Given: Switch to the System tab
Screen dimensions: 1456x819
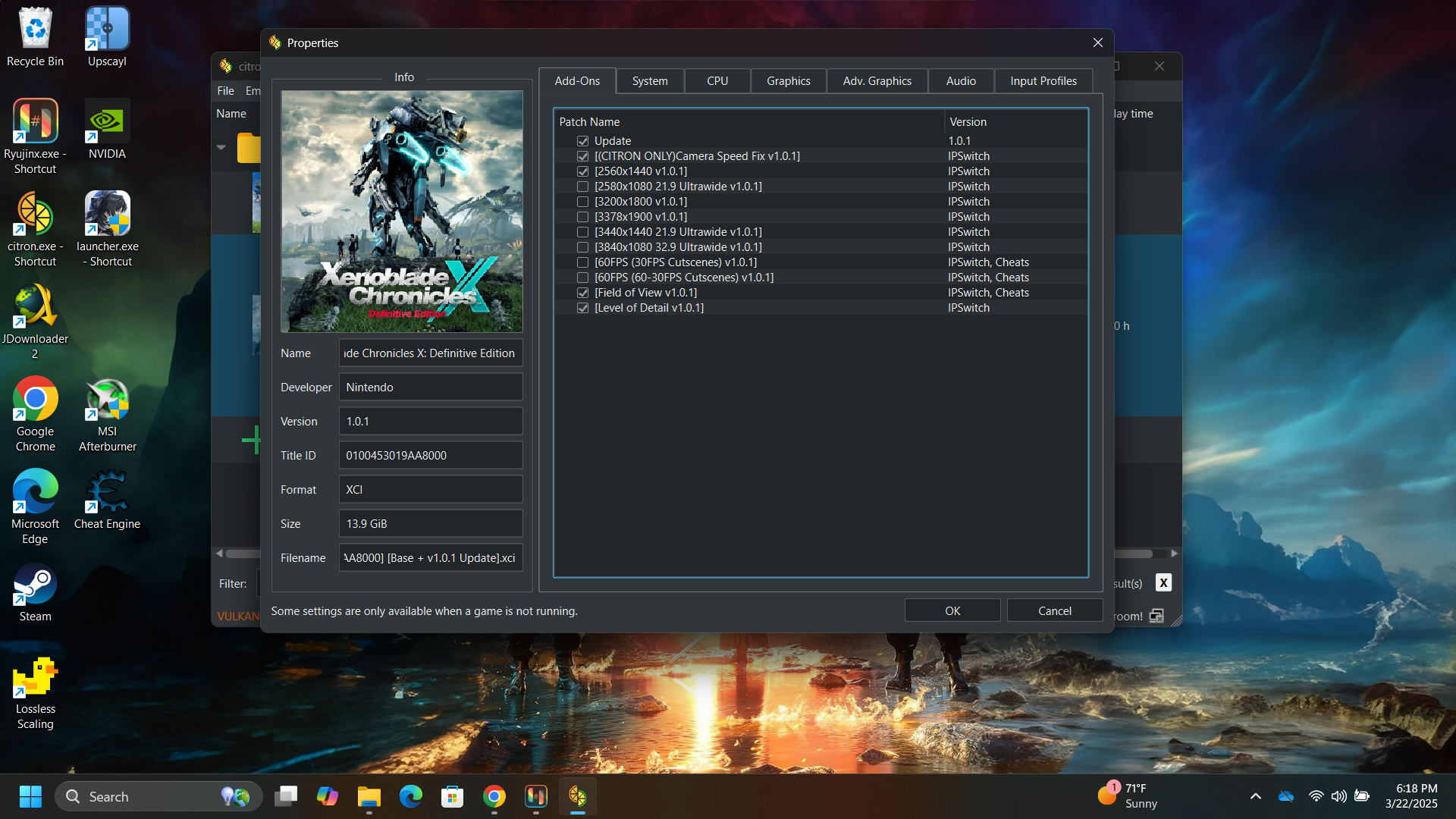Looking at the screenshot, I should tap(650, 80).
